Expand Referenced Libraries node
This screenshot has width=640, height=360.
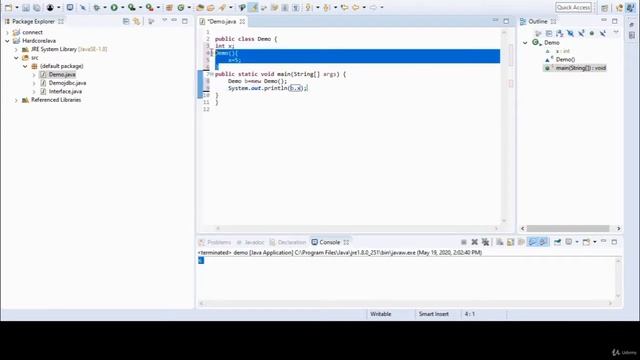tap(16, 100)
